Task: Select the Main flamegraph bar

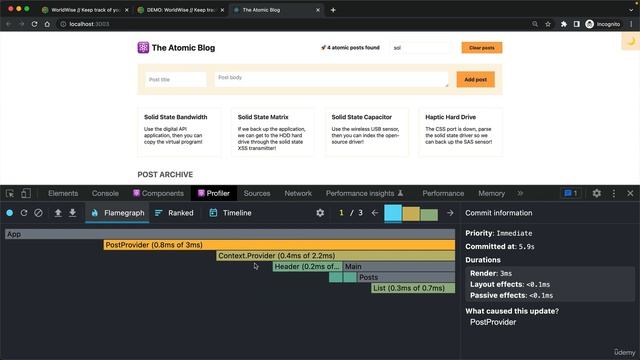Action: pos(399,266)
